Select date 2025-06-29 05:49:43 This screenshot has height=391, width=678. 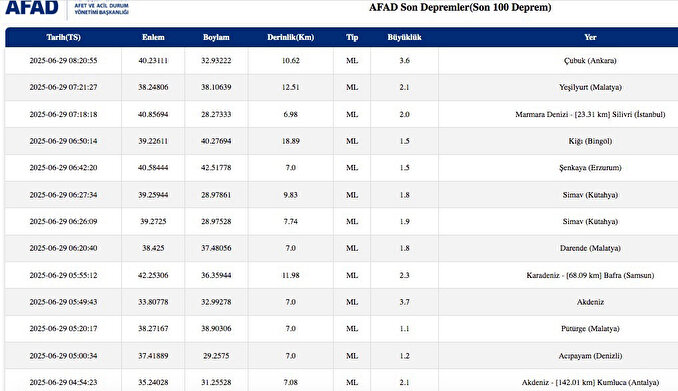pyautogui.click(x=64, y=302)
